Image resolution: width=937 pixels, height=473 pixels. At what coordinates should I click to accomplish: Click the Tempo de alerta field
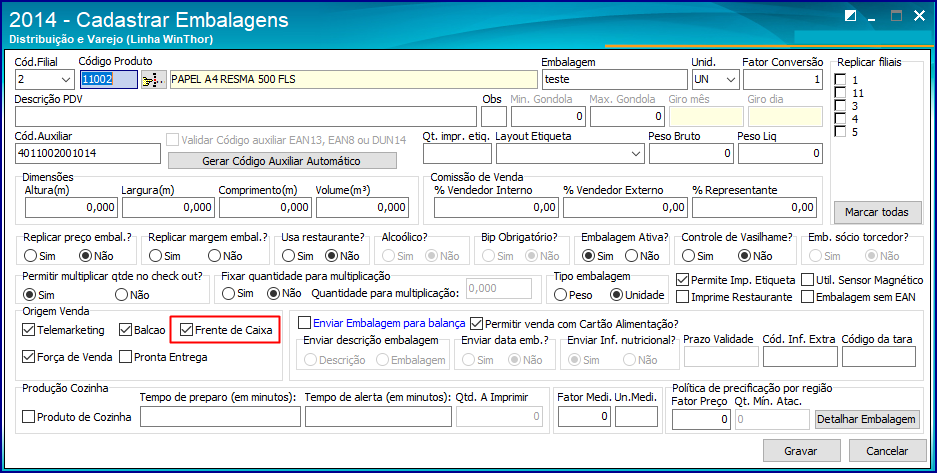tap(378, 417)
